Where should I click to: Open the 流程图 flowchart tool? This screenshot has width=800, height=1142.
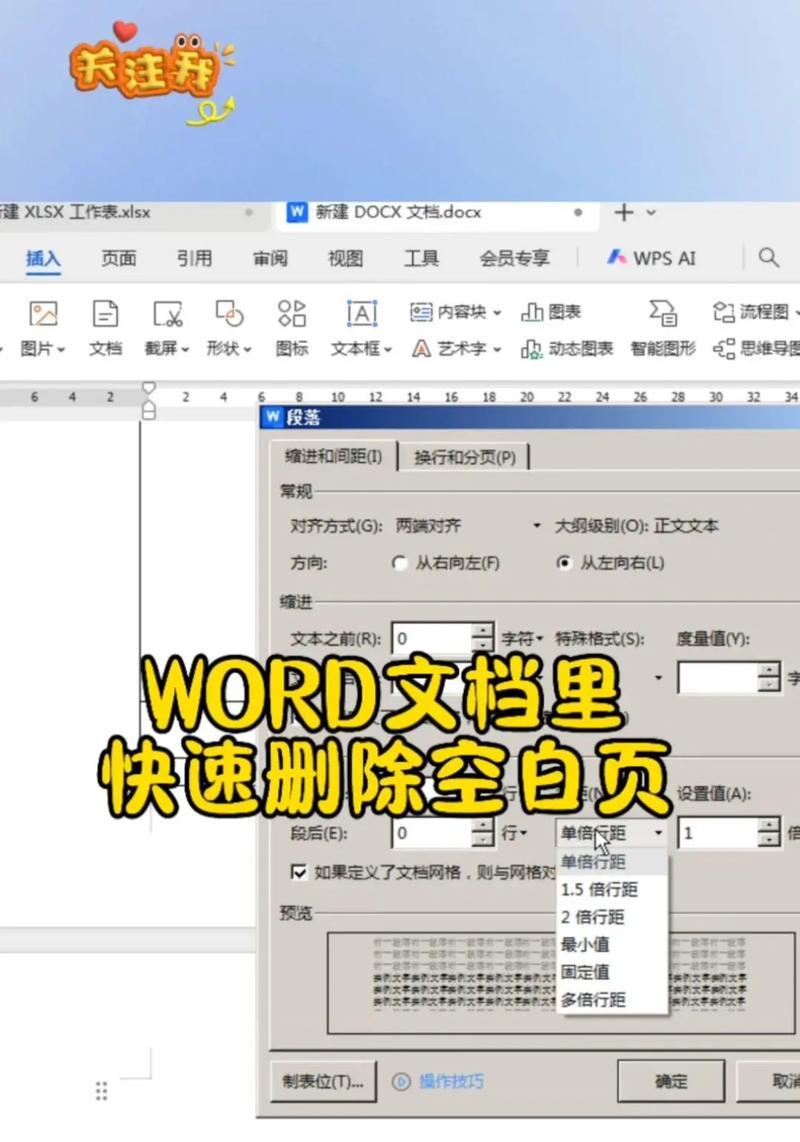[754, 312]
